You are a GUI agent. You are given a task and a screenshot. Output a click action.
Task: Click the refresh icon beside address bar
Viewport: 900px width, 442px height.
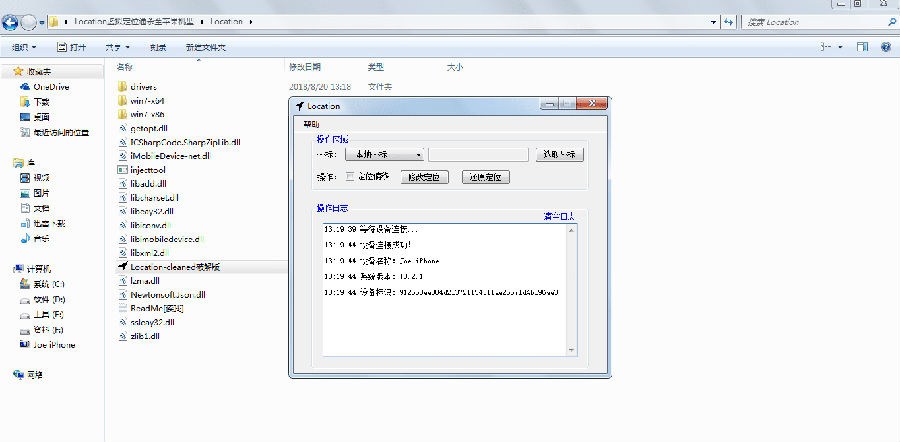tap(728, 22)
